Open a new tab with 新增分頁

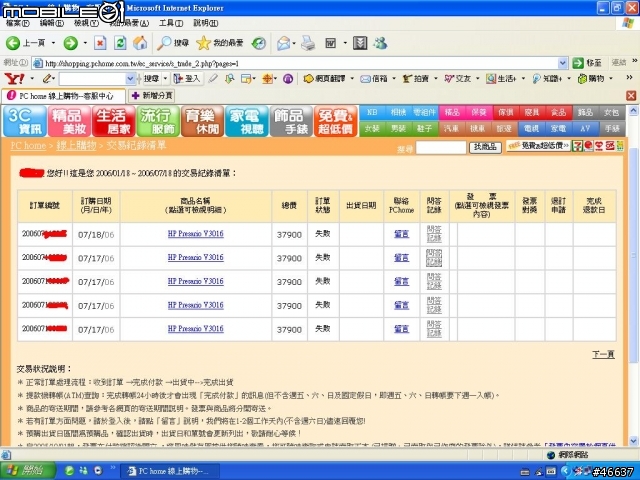coord(151,96)
